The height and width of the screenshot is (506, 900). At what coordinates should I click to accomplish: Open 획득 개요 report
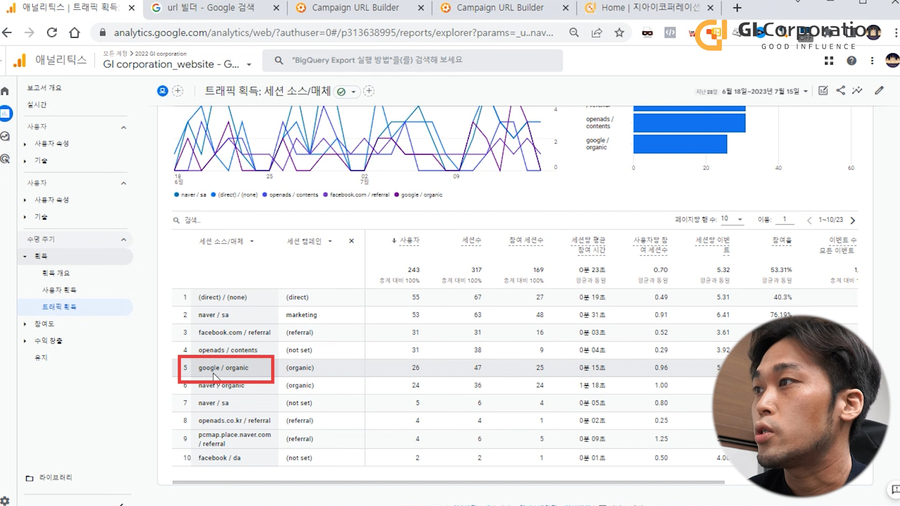click(x=56, y=273)
